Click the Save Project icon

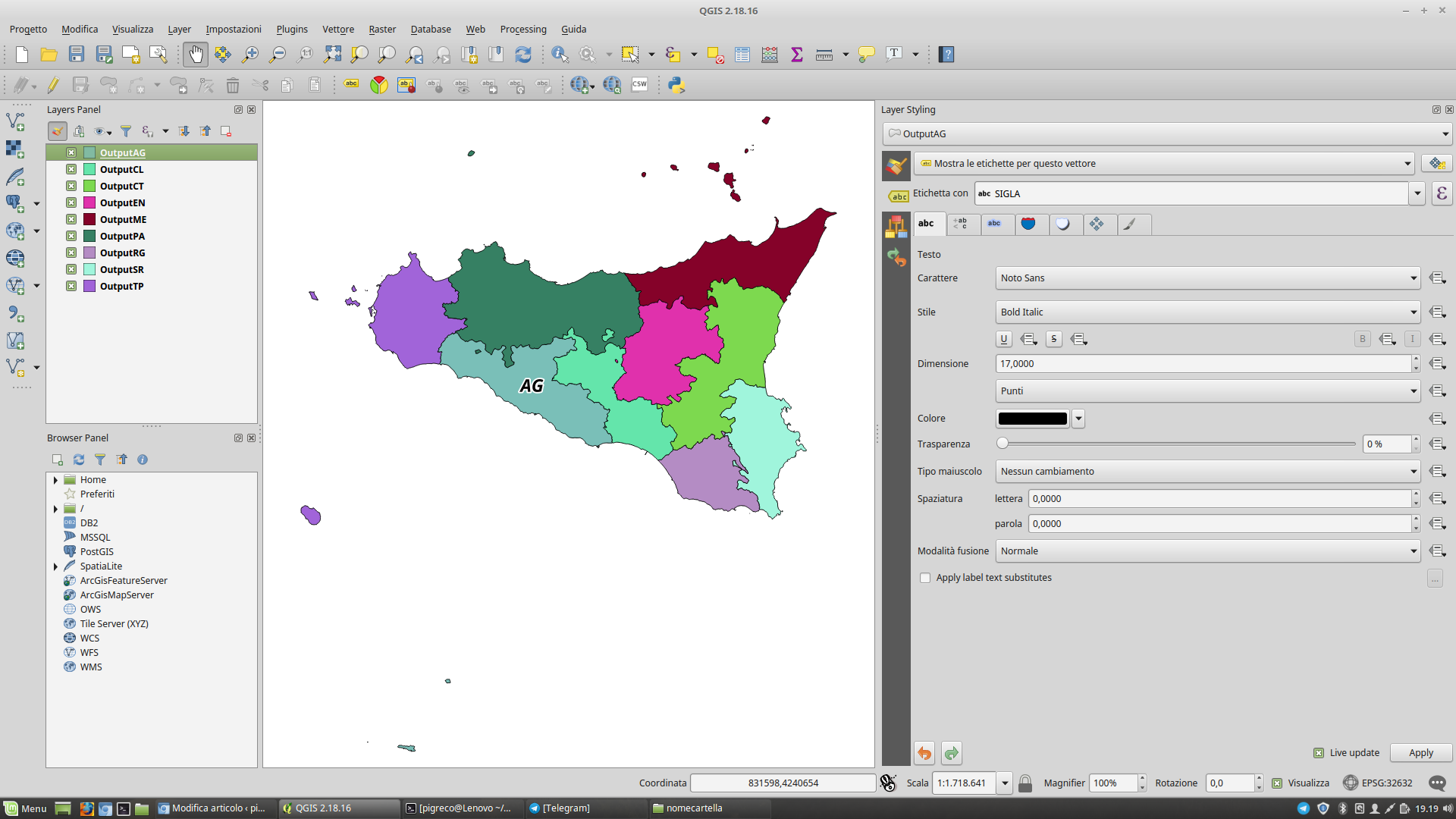[76, 55]
